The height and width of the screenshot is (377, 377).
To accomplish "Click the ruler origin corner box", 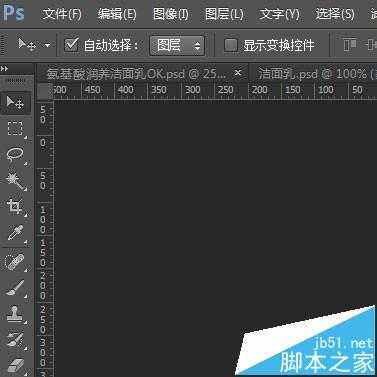I will (x=45, y=90).
